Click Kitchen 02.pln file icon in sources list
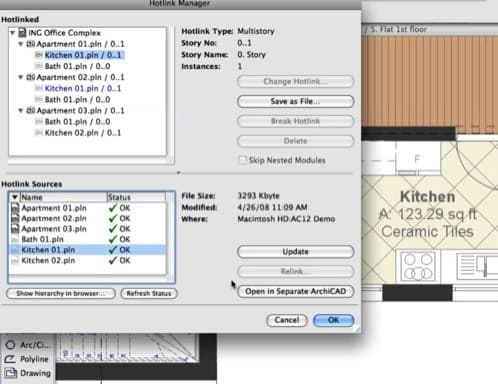The width and height of the screenshot is (498, 384). (x=15, y=260)
